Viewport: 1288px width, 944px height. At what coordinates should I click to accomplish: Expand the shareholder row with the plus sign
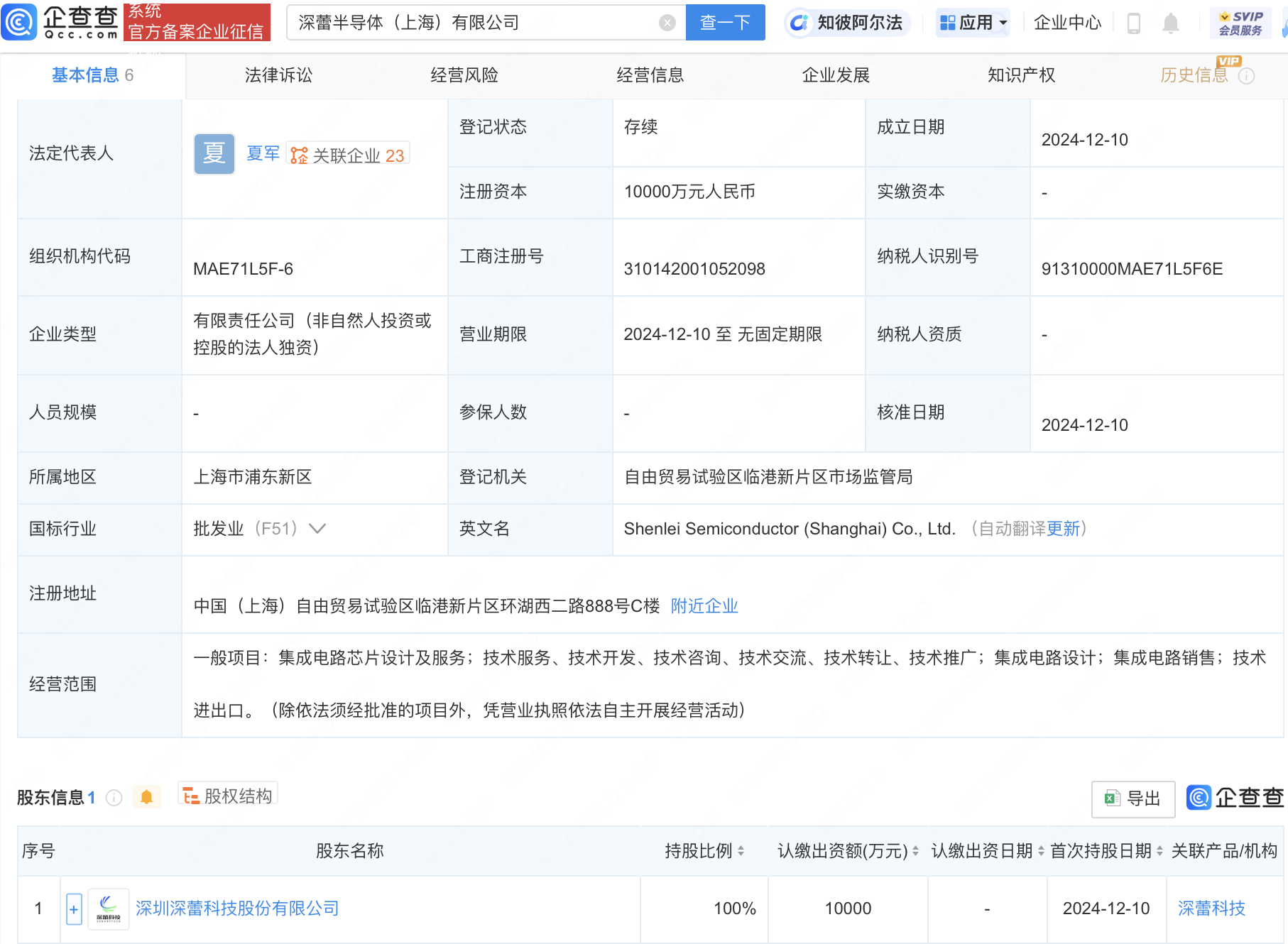coord(74,909)
